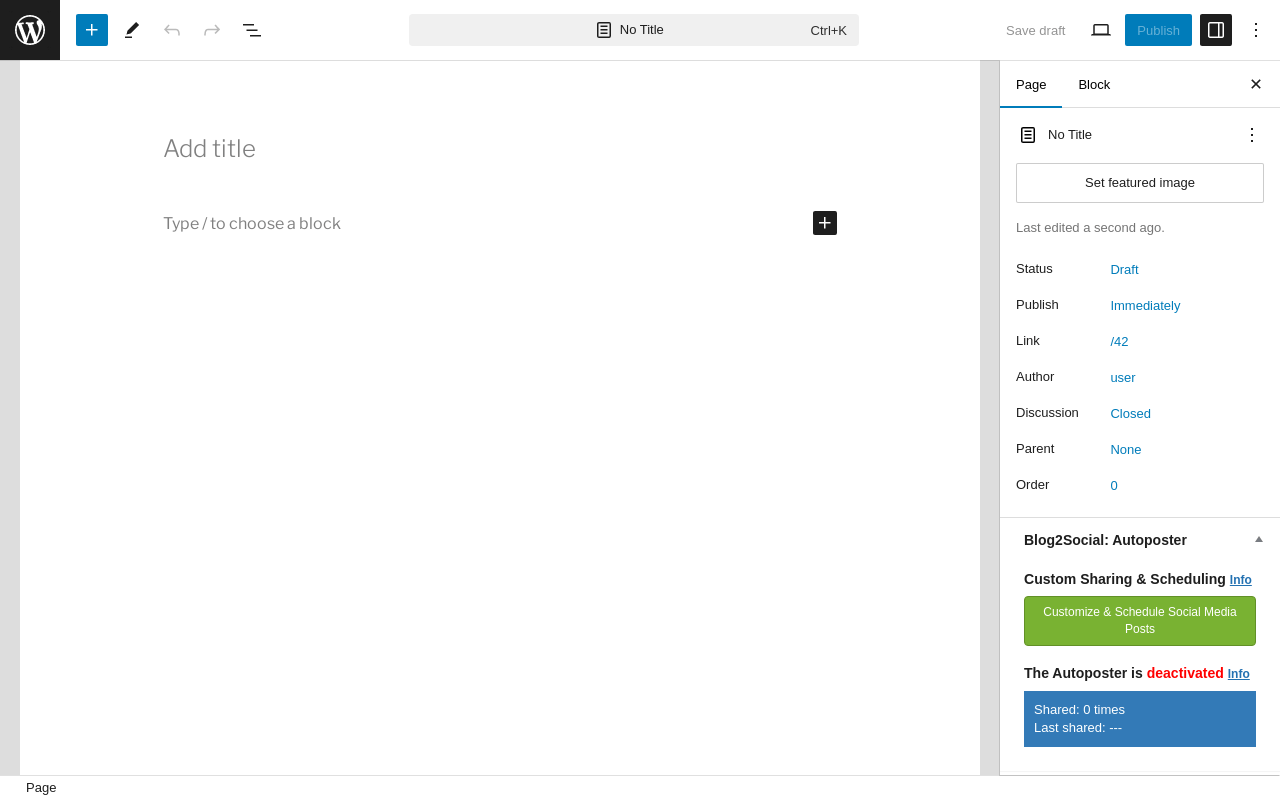Screen dimensions: 1280x800
Task: Click the Shared: 0 times text
Action: 1079,710
